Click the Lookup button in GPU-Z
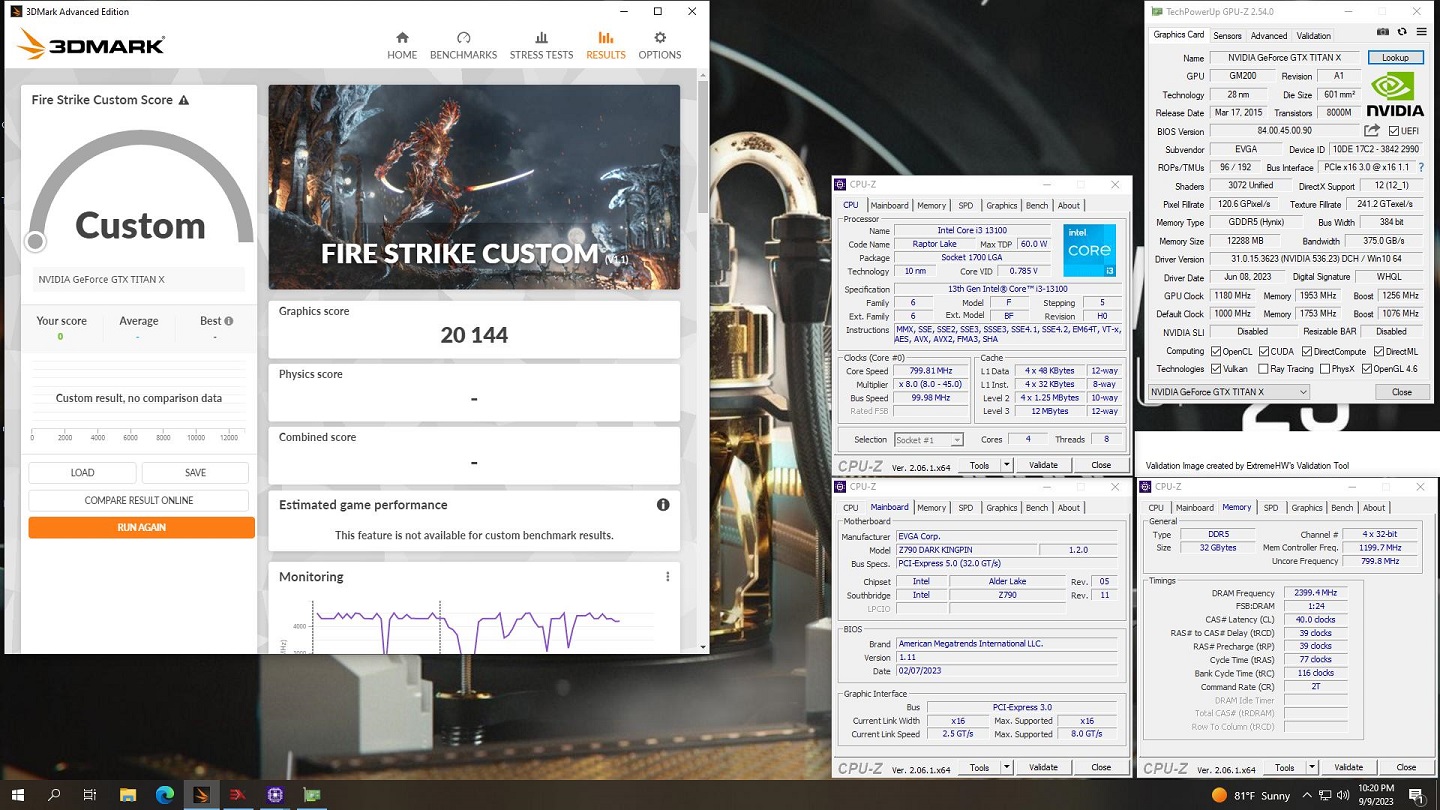 (x=1395, y=58)
